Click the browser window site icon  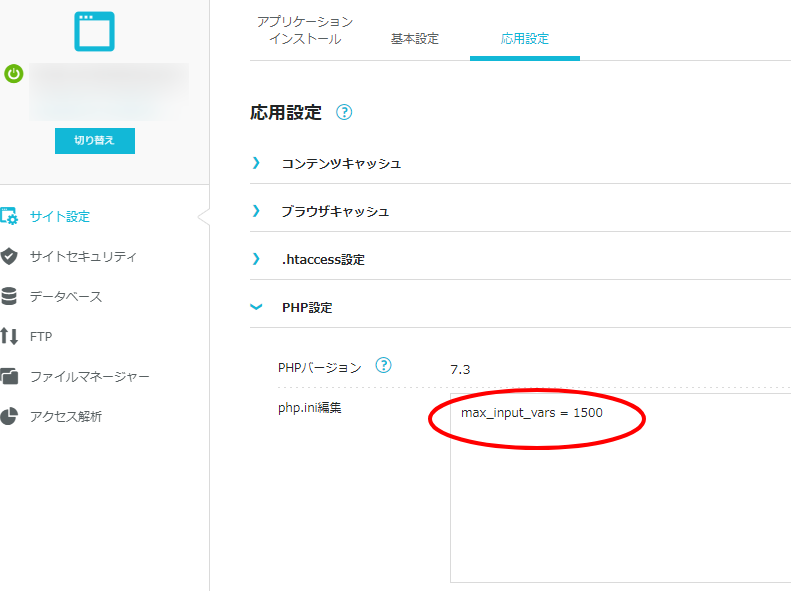click(x=94, y=31)
